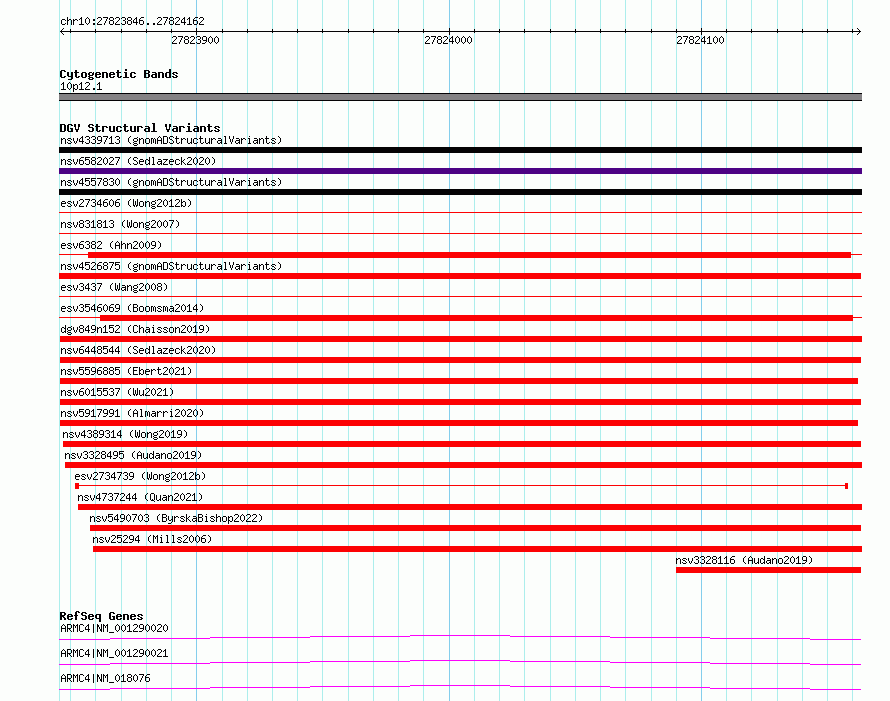Click the red bar of nsv4526875

[460, 276]
